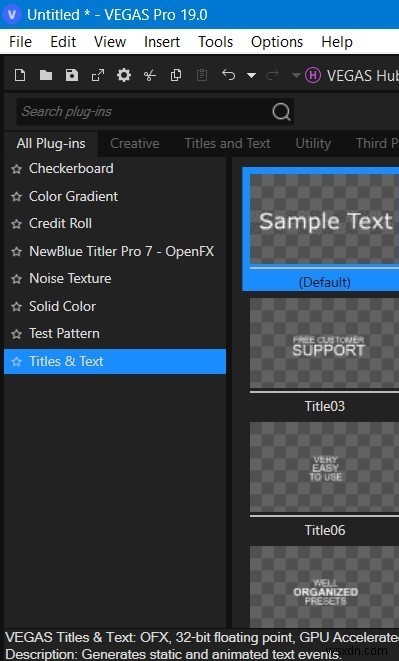Switch to the Creative tab
The height and width of the screenshot is (661, 399).
pyautogui.click(x=135, y=144)
